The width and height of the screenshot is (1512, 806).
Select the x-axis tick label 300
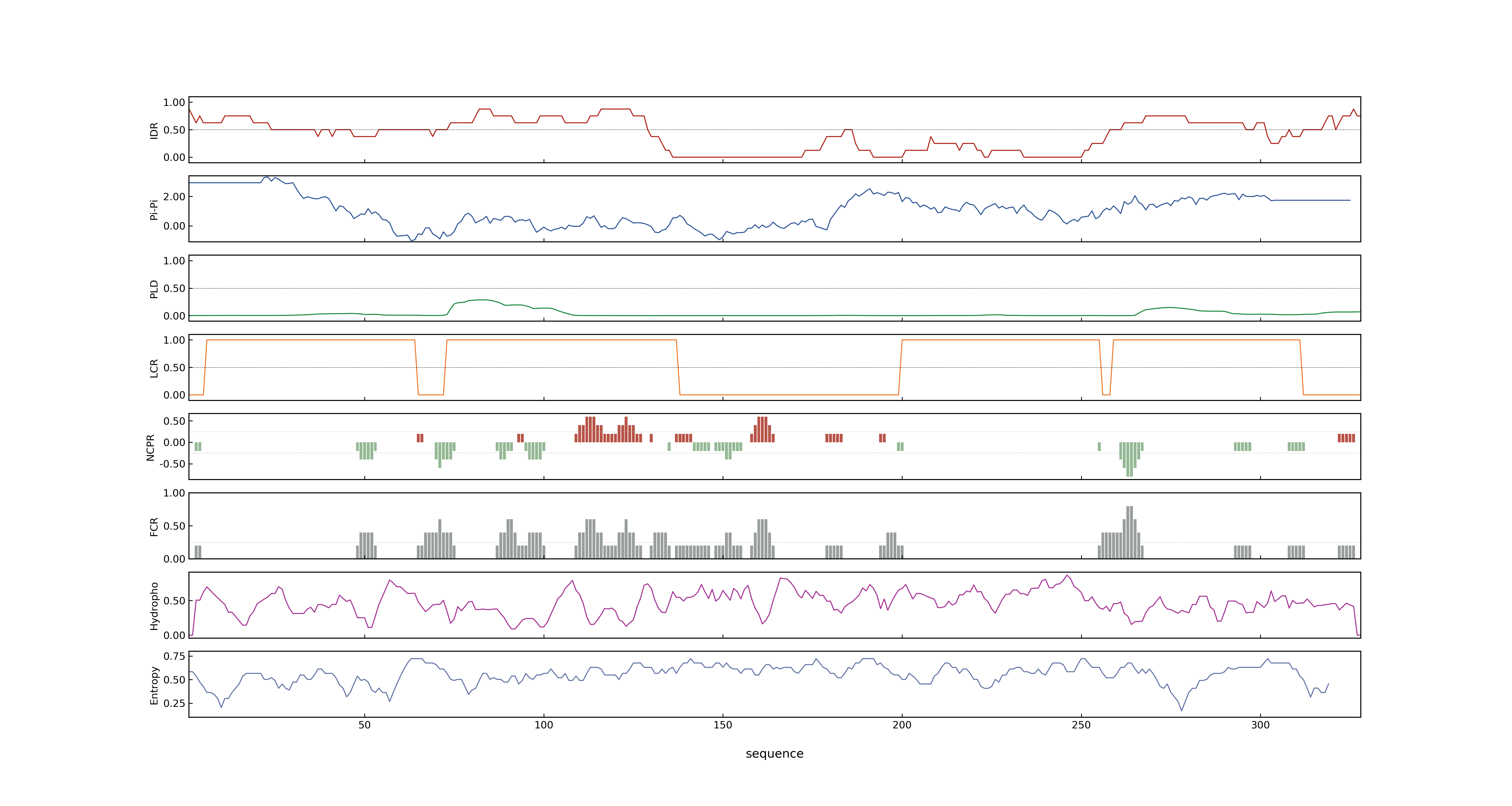click(1260, 725)
